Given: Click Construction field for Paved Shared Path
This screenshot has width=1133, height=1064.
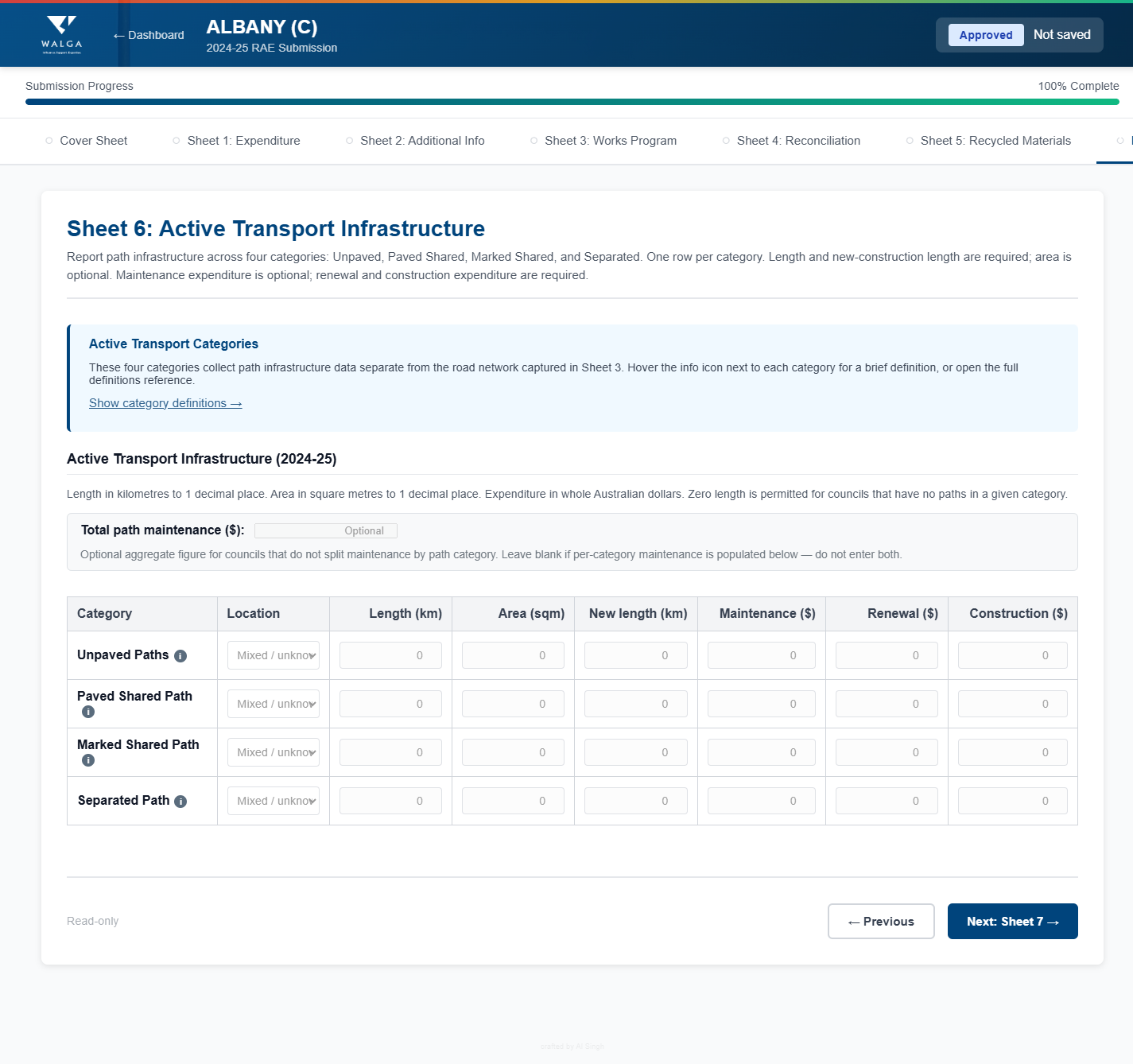Looking at the screenshot, I should pos(1013,704).
